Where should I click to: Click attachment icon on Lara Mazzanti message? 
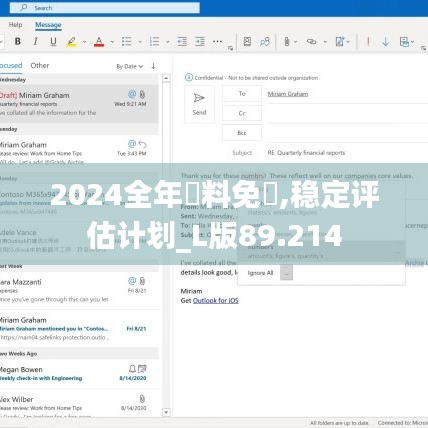(x=142, y=281)
